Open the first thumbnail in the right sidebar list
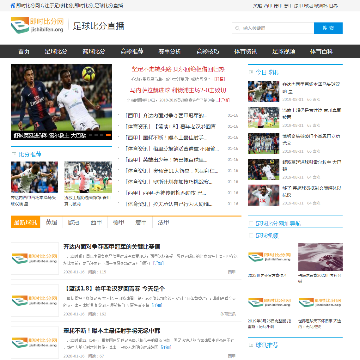The width and height of the screenshot is (360, 360). point(263,91)
